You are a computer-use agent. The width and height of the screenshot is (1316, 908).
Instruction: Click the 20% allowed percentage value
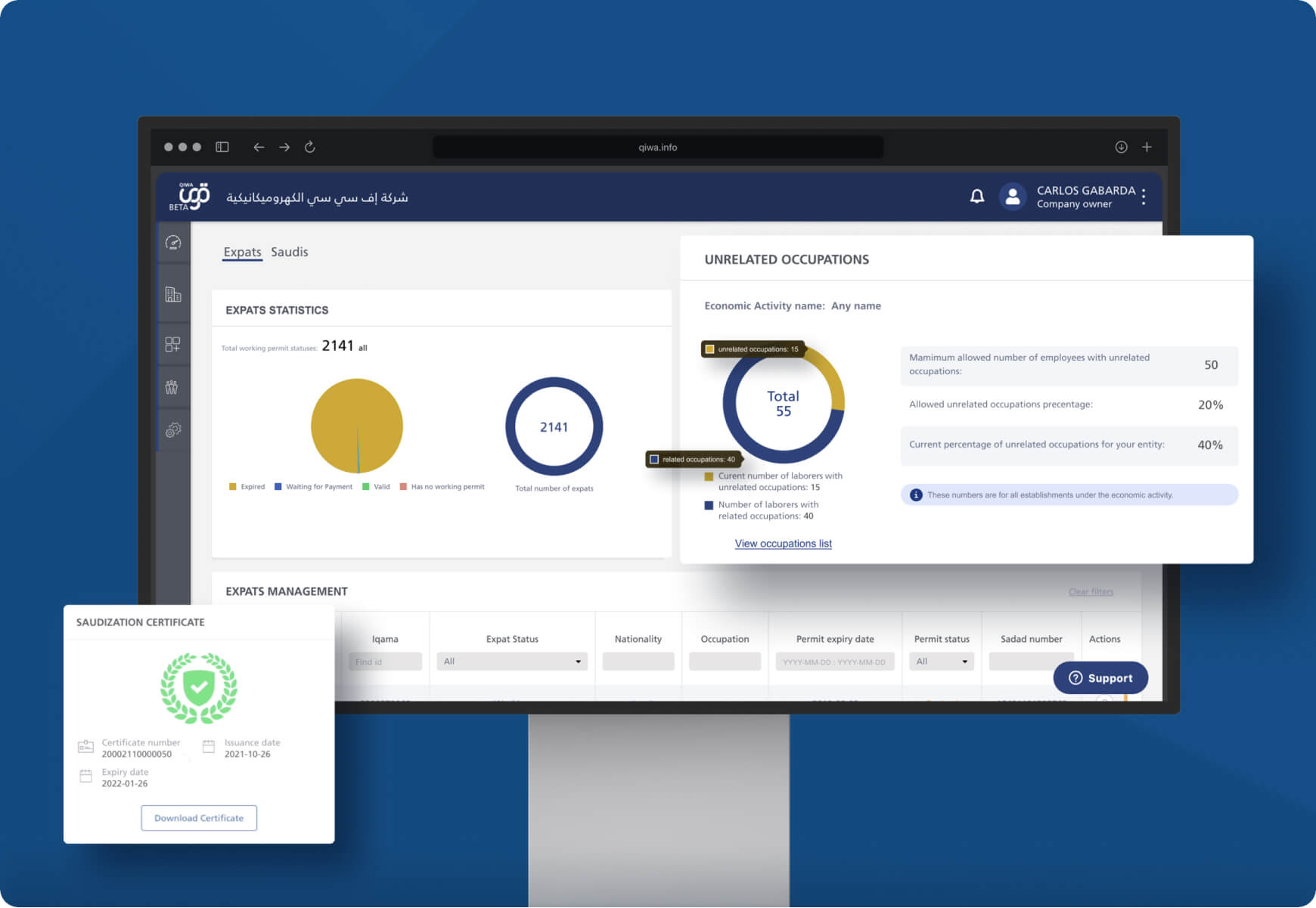click(1210, 405)
